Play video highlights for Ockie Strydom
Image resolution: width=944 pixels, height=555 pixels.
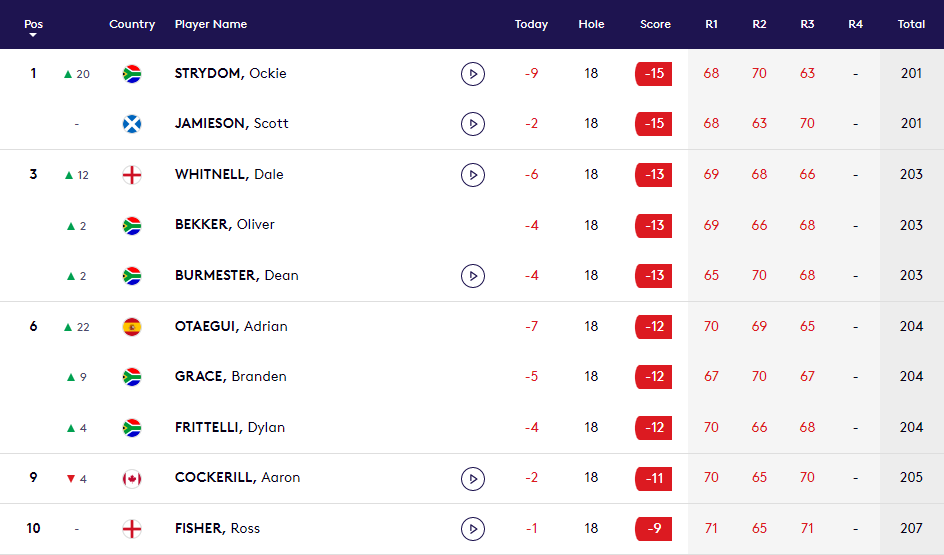473,73
